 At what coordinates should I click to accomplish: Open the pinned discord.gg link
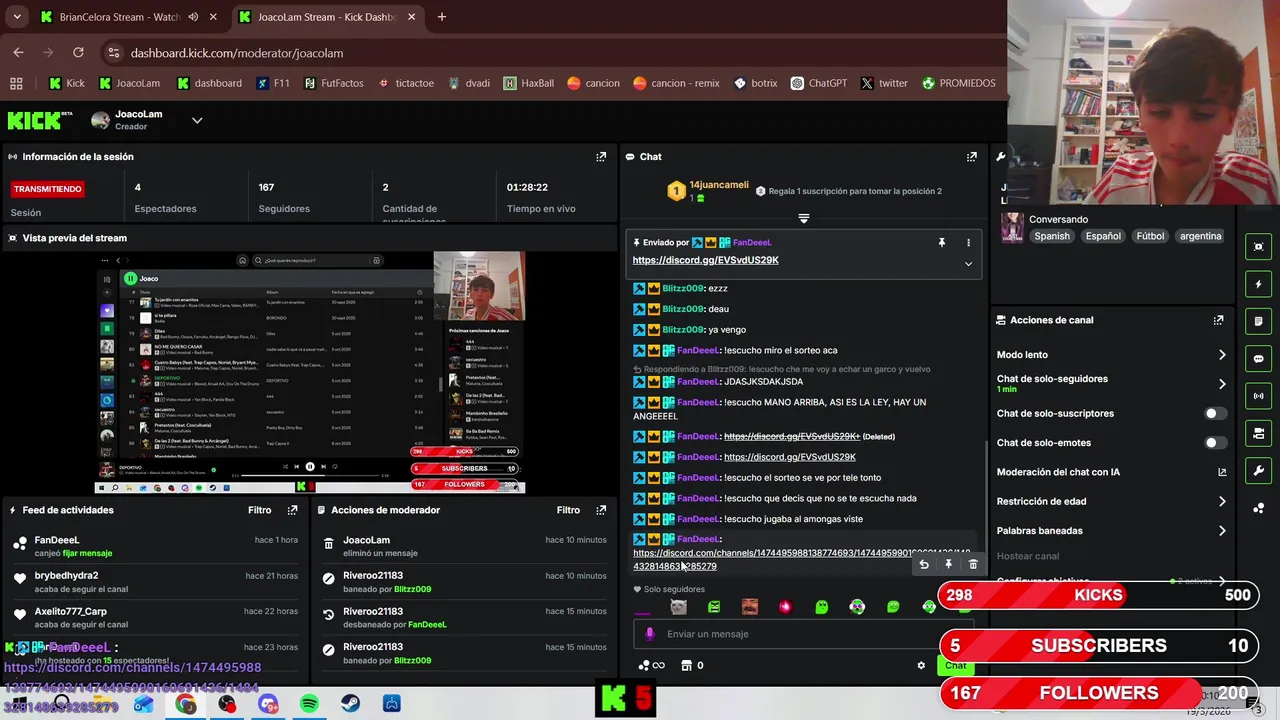(x=706, y=260)
